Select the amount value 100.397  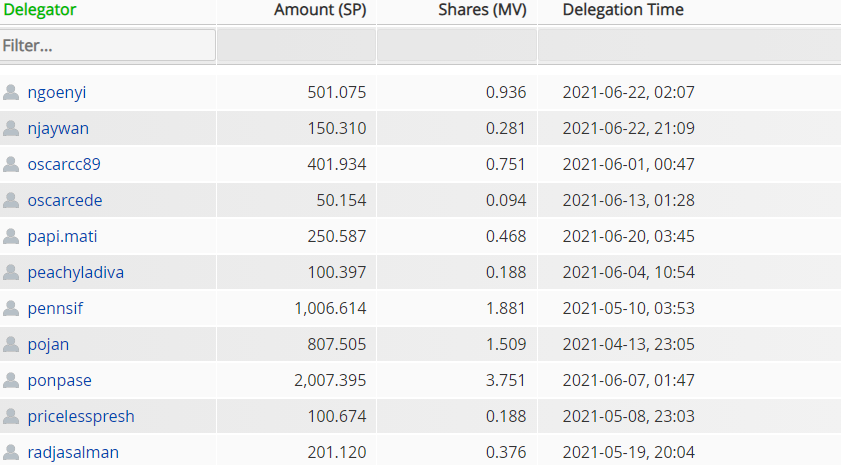point(337,272)
